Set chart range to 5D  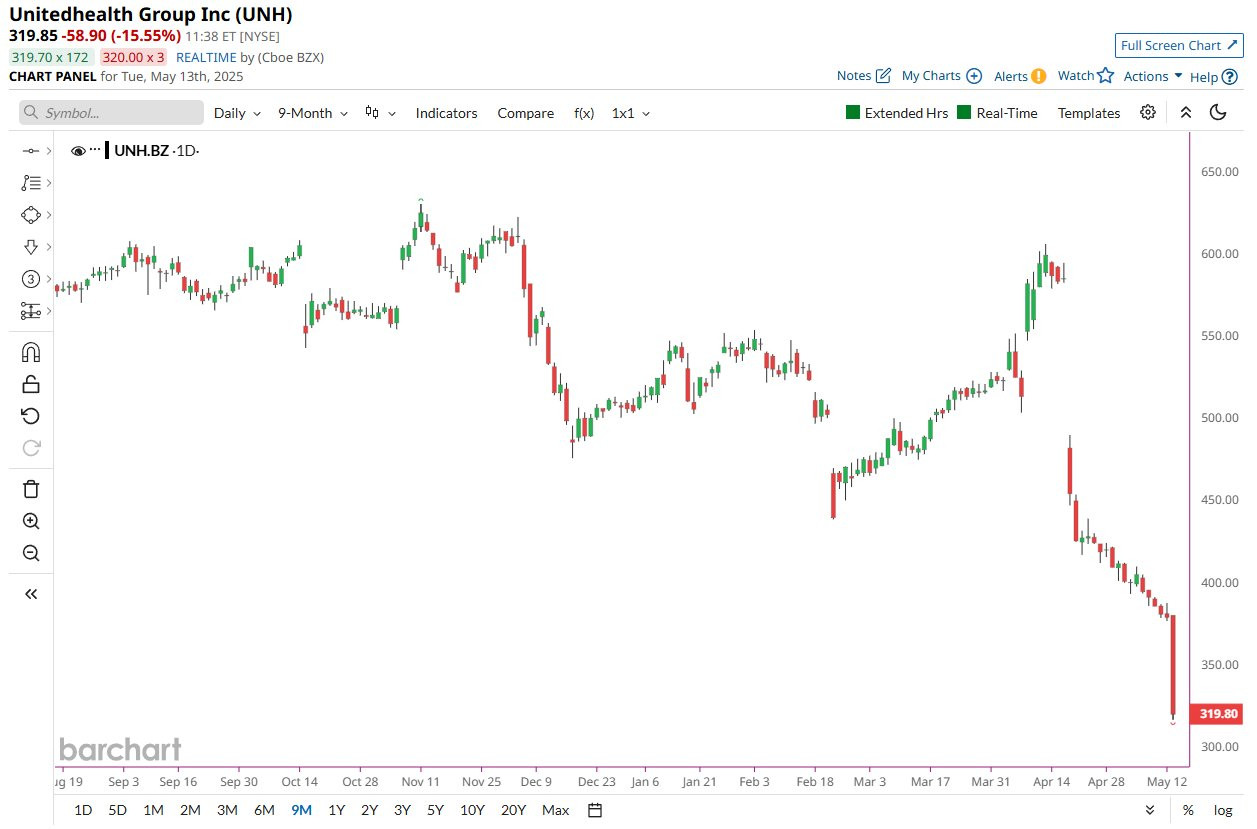coord(117,810)
